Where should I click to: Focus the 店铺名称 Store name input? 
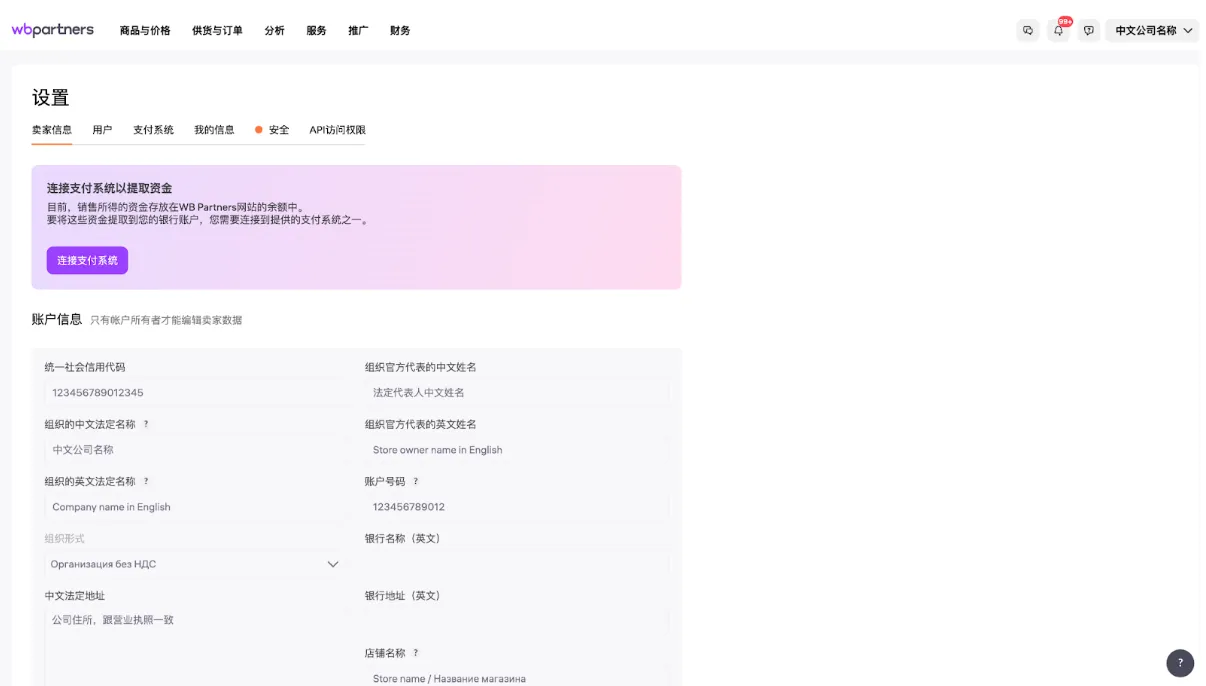coord(517,678)
